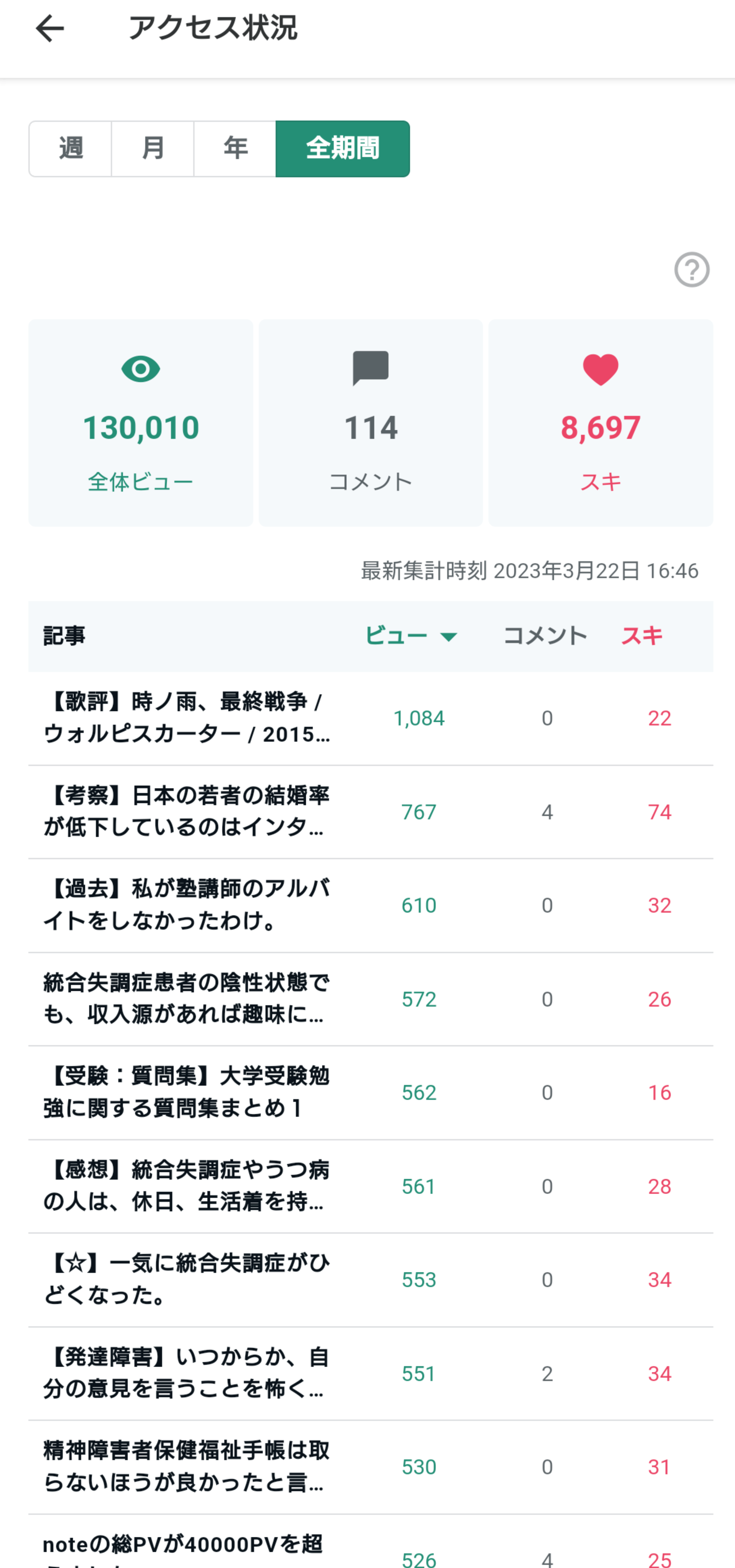Image resolution: width=735 pixels, height=1568 pixels.
Task: Open the 【歌評】時ノ雨、最終戦争 article
Action: coord(187,718)
